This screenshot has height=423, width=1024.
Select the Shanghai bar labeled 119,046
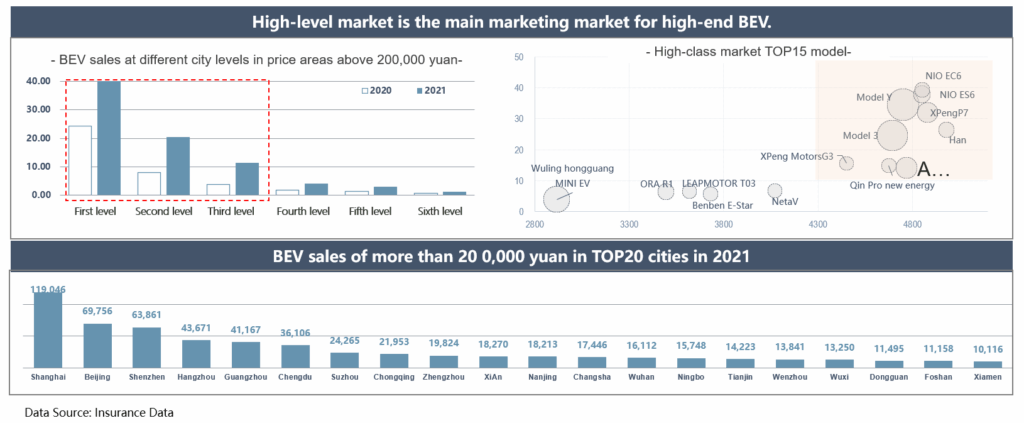48,332
